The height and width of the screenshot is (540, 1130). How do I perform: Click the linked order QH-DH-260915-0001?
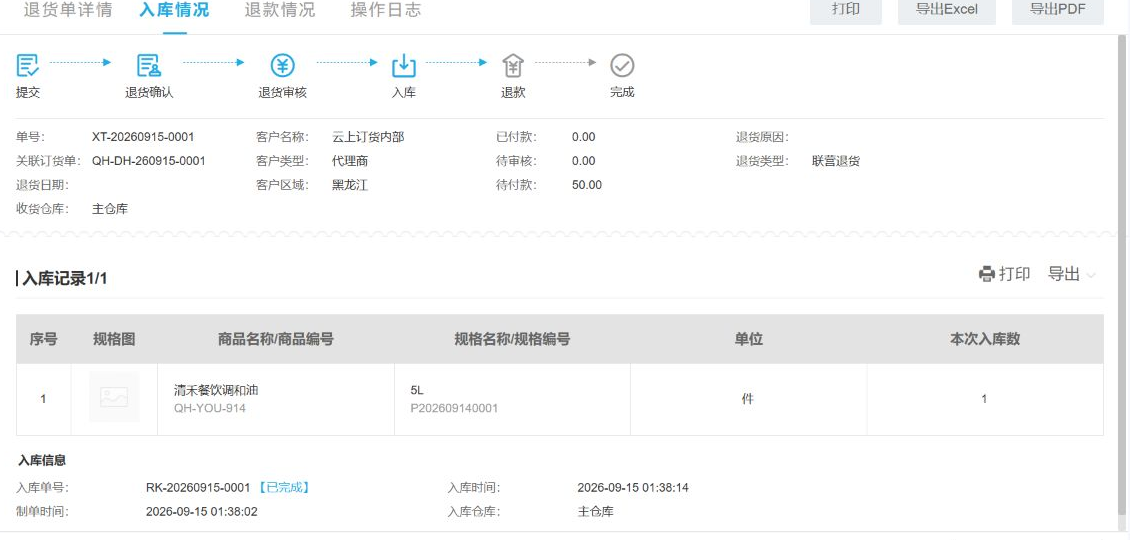148,161
